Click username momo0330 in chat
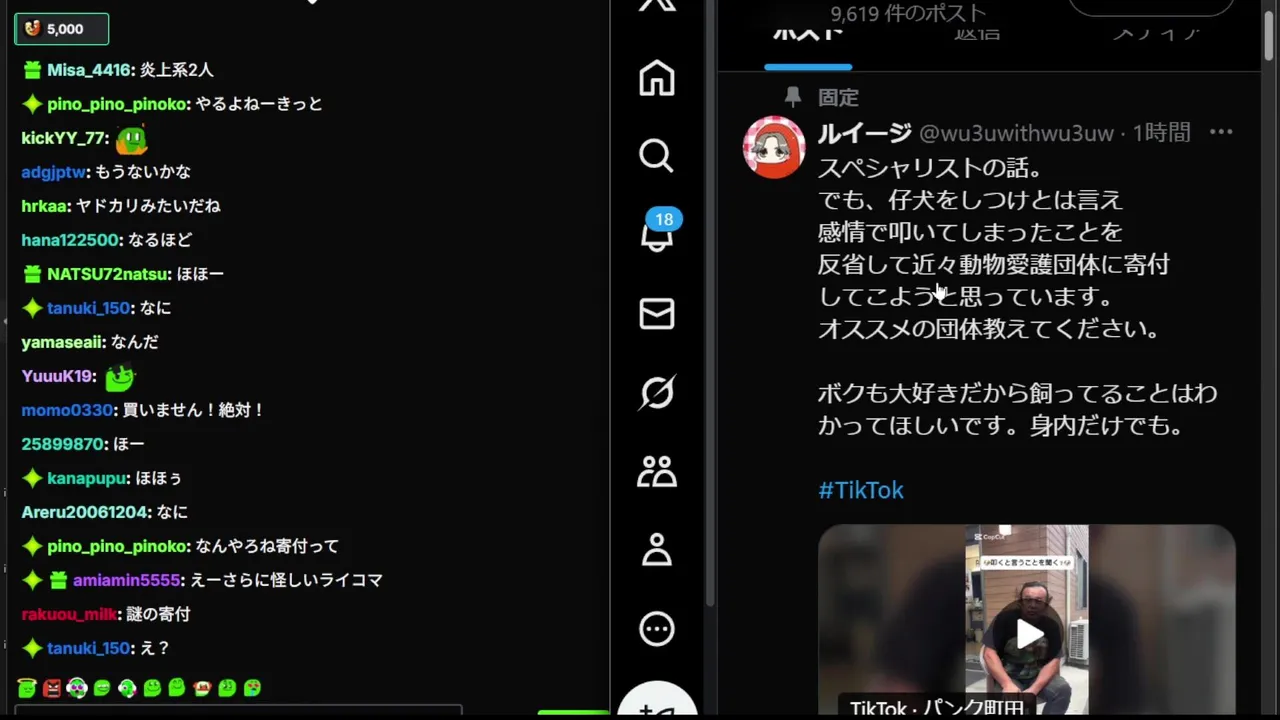1280x720 pixels. 67,410
